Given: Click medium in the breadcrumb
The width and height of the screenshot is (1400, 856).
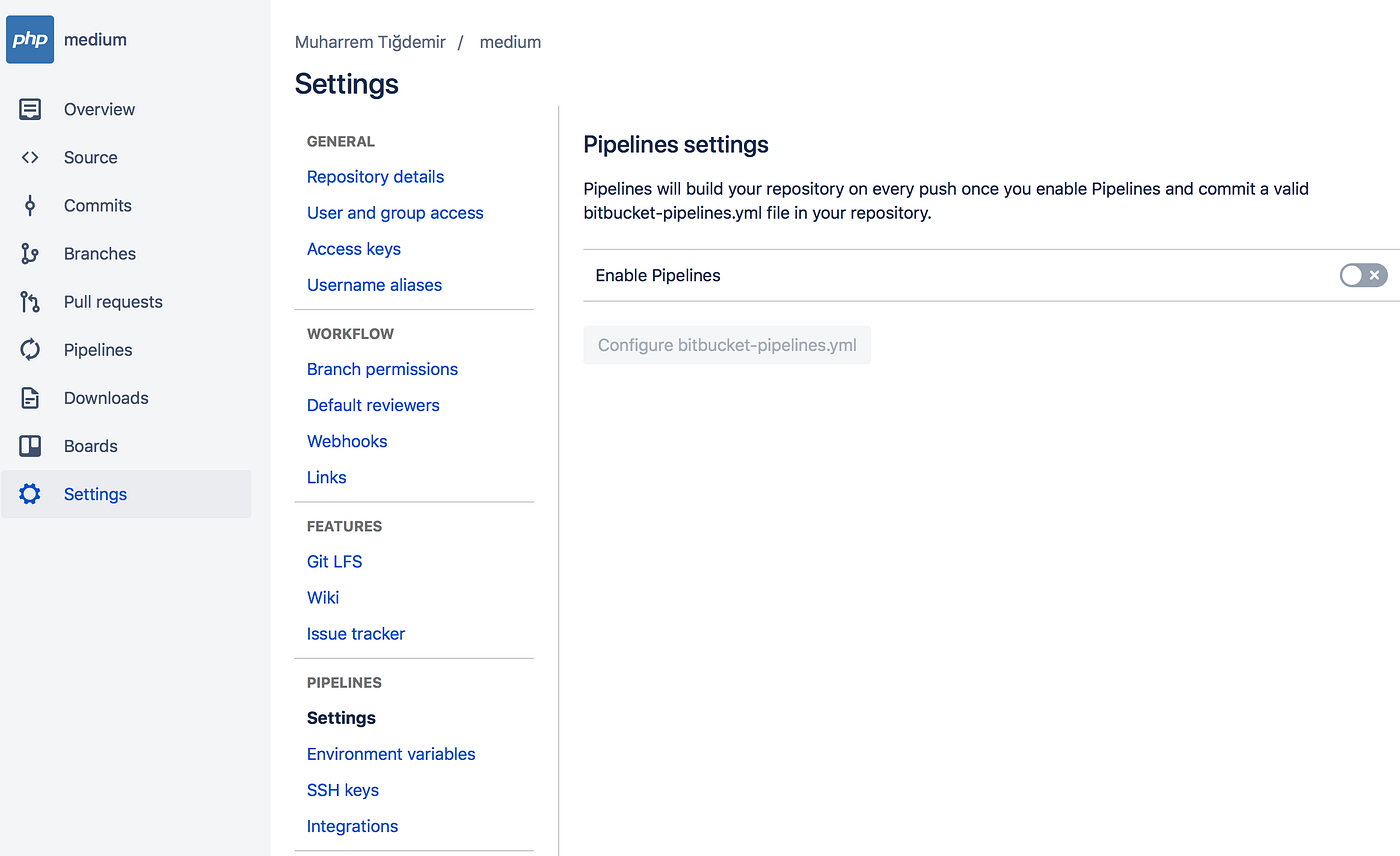Looking at the screenshot, I should click(x=510, y=42).
